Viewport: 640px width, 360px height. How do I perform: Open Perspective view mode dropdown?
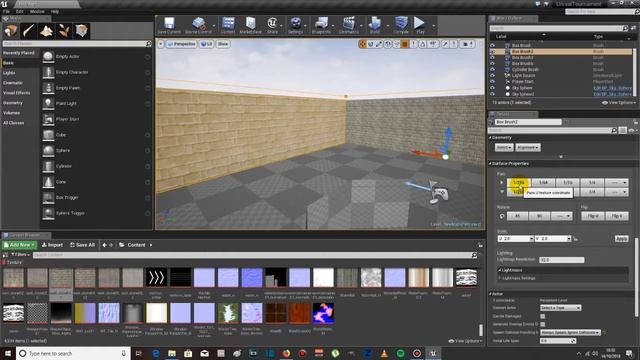tap(181, 44)
